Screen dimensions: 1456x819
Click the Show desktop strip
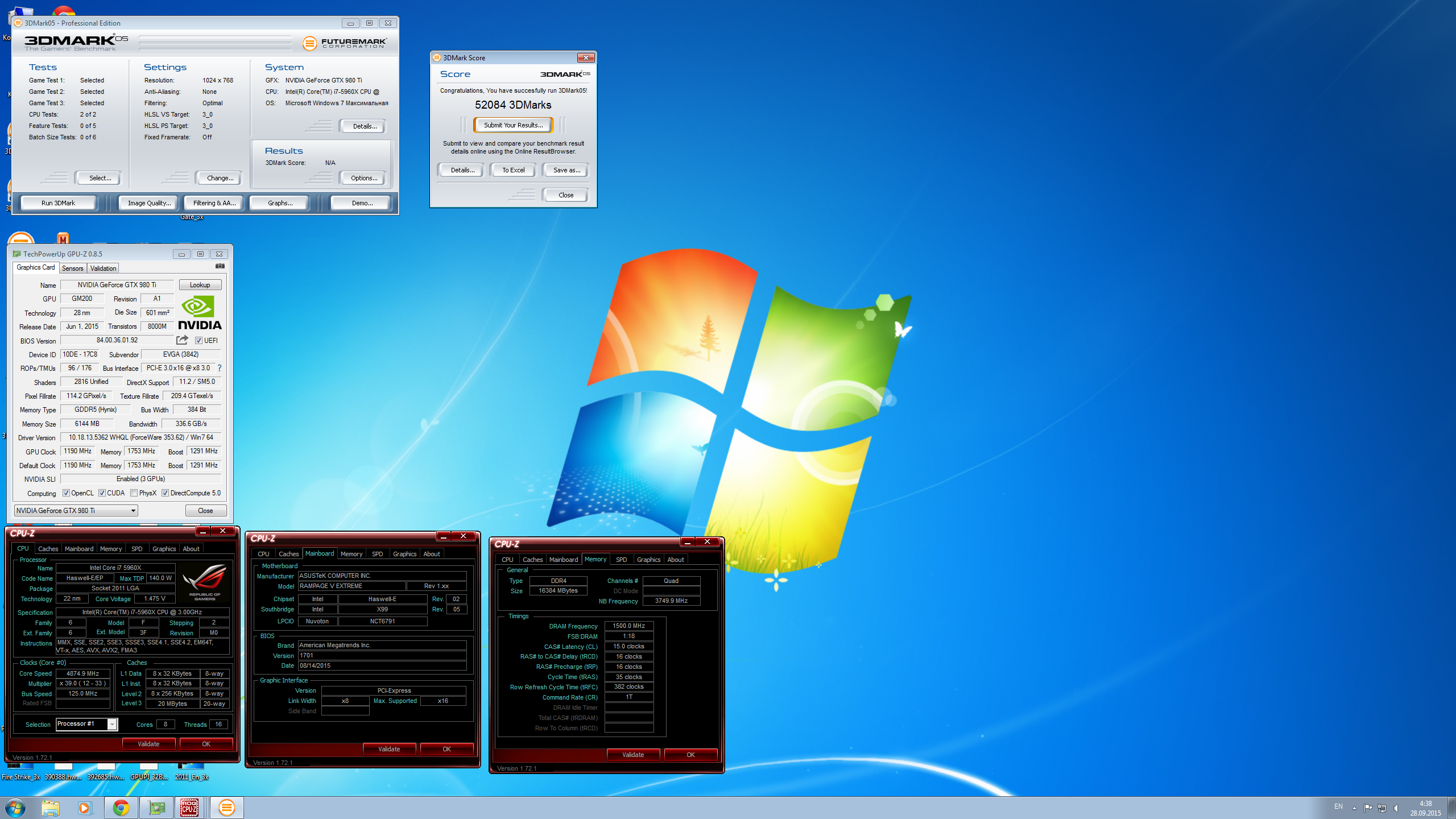click(1451, 808)
